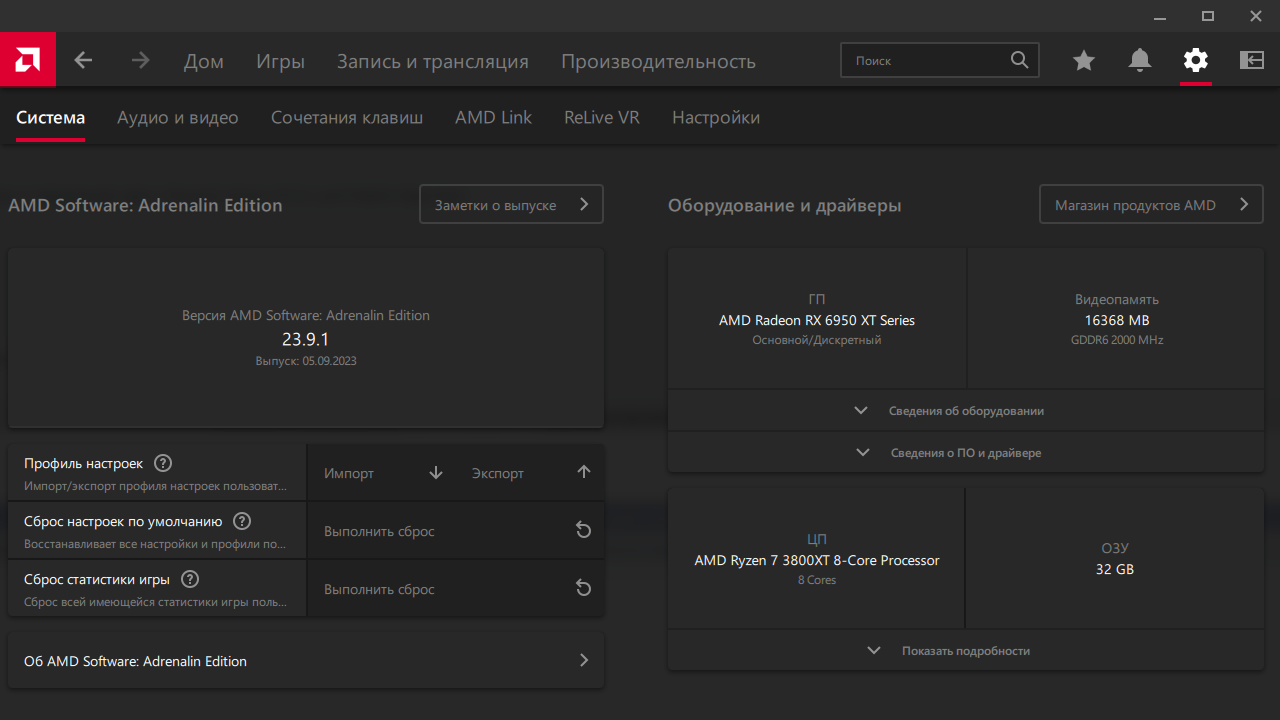Go back with the left arrow
Image resolution: width=1280 pixels, height=720 pixels.
coord(83,60)
